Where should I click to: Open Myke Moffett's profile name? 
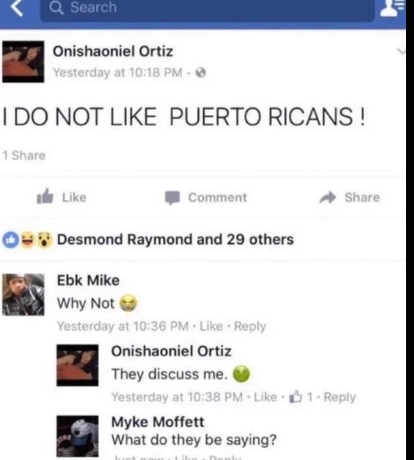click(x=158, y=422)
